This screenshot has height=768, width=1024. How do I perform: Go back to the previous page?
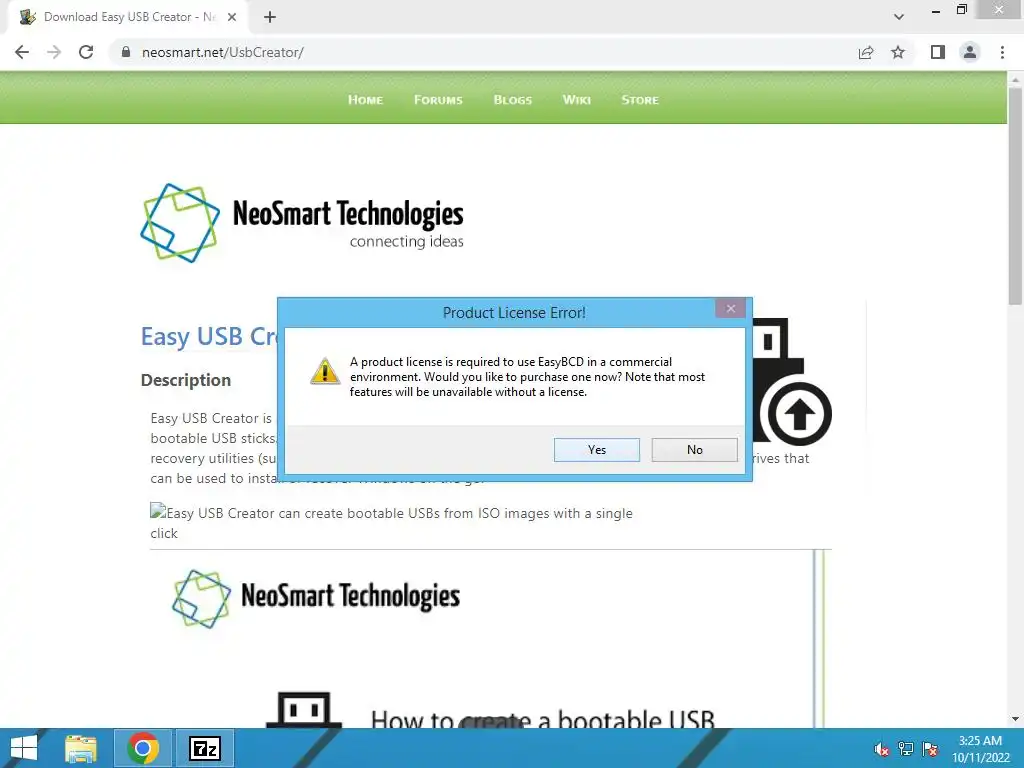(22, 52)
